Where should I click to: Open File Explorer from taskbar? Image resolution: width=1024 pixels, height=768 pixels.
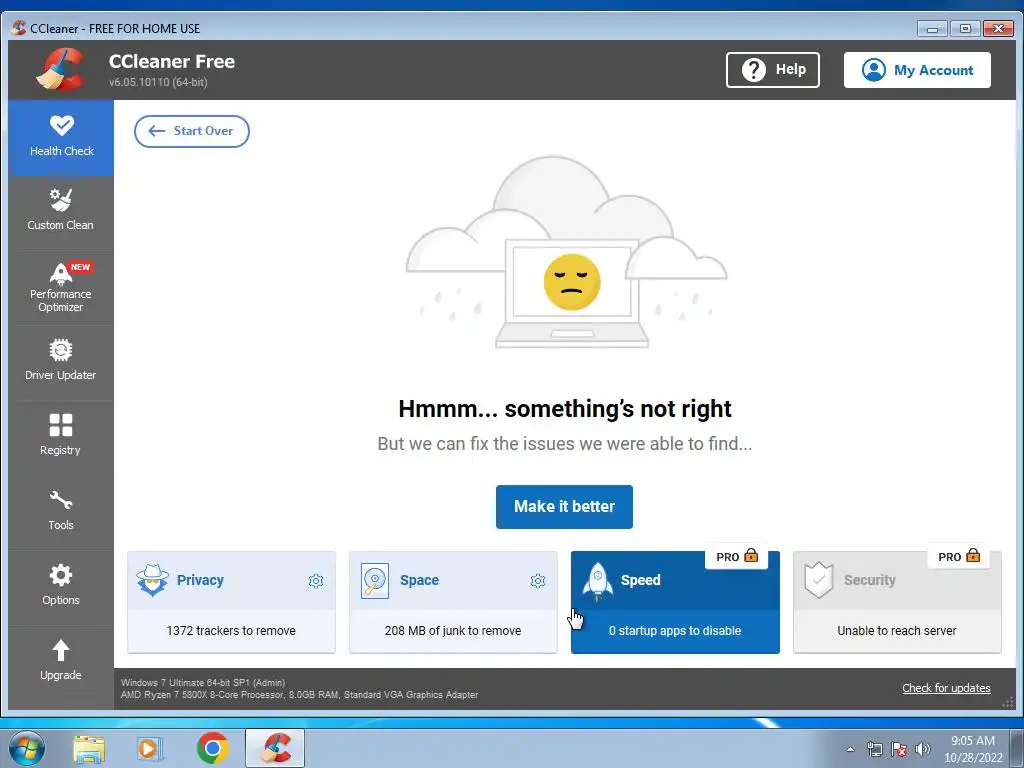[x=89, y=749]
